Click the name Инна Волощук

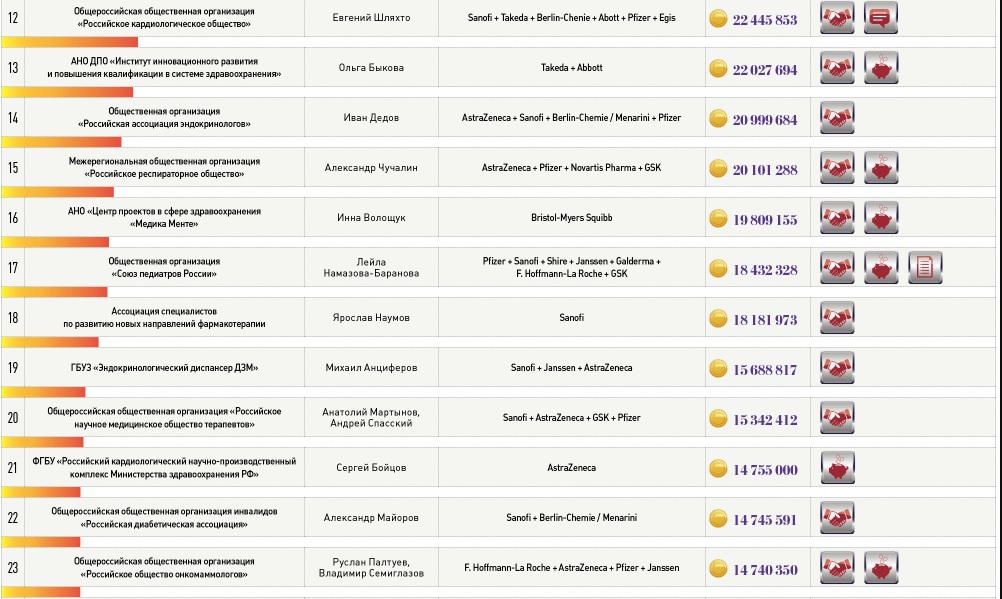tap(371, 218)
